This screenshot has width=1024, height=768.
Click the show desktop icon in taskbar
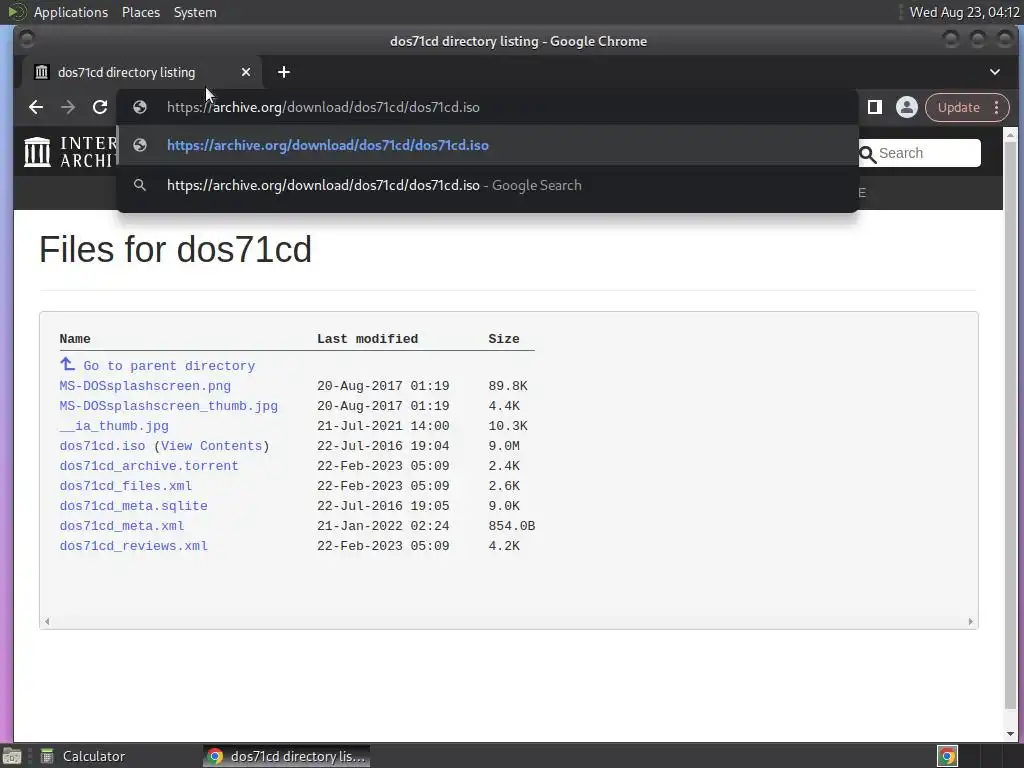[12, 756]
